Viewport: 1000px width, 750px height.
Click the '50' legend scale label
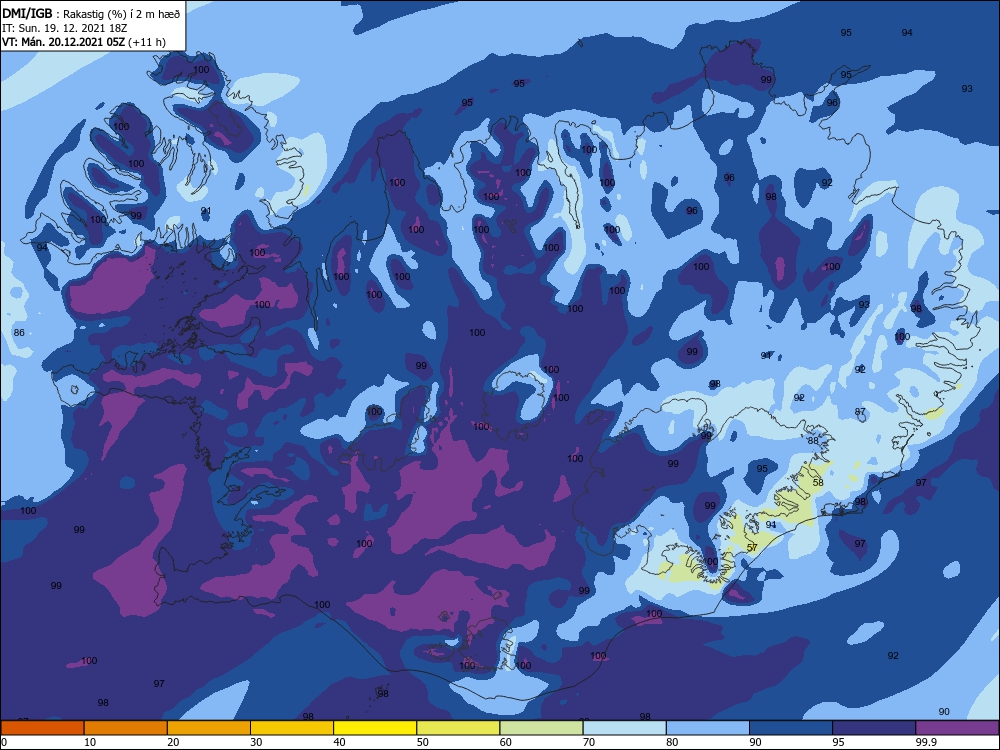(x=423, y=742)
